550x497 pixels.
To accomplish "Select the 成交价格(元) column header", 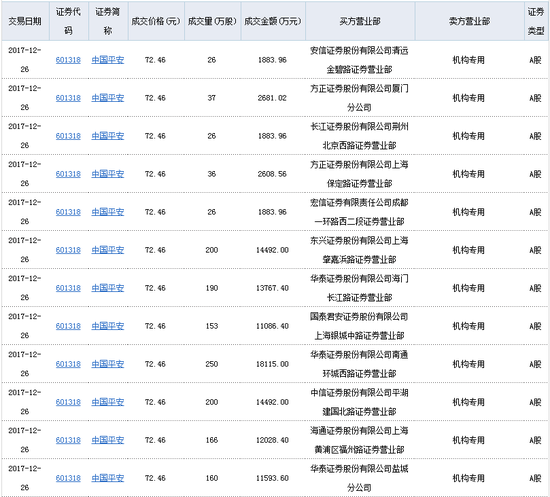I will point(156,21).
